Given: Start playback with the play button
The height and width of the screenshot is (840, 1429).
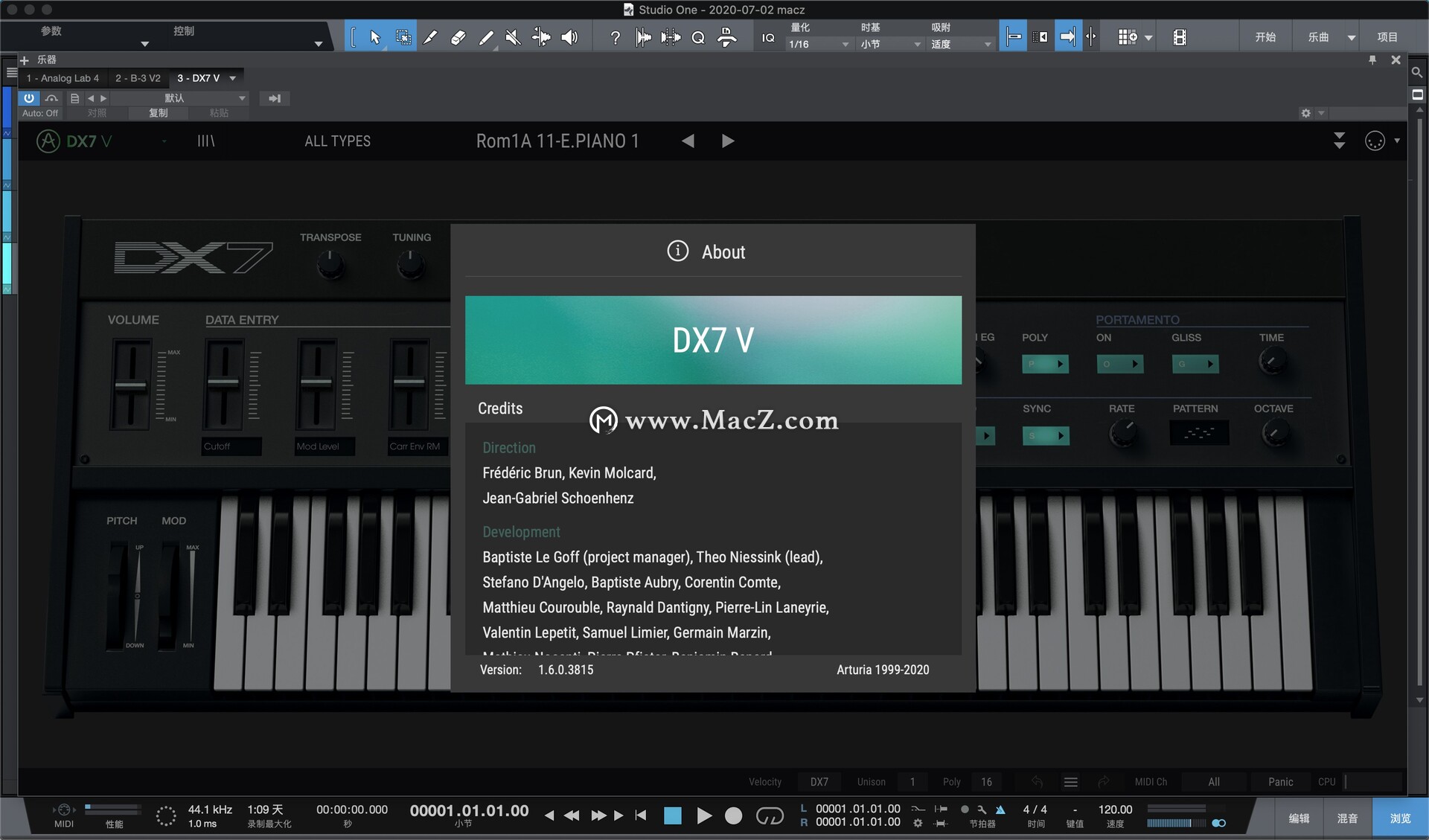Looking at the screenshot, I should 704,815.
